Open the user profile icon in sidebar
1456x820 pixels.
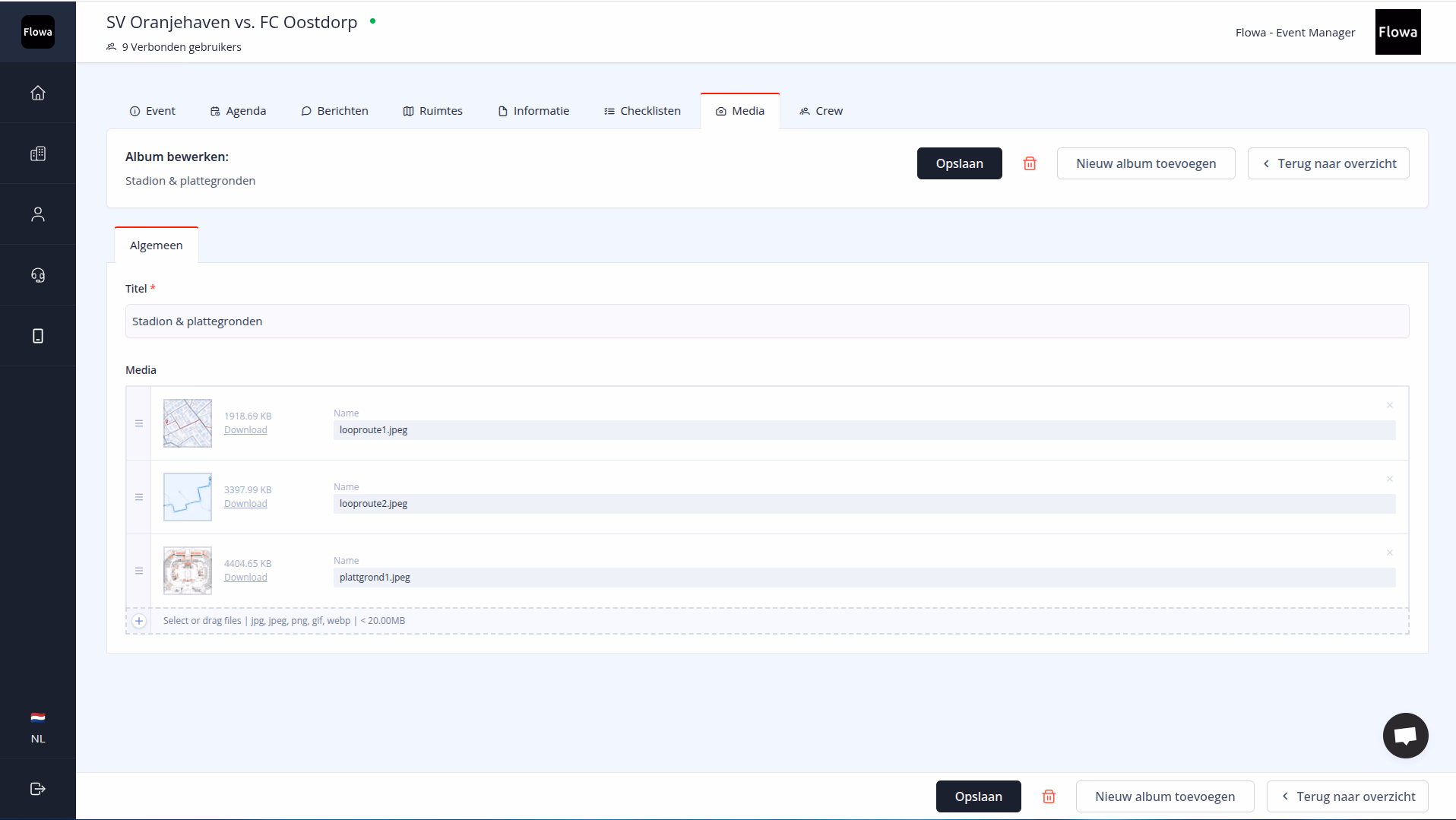pos(38,214)
